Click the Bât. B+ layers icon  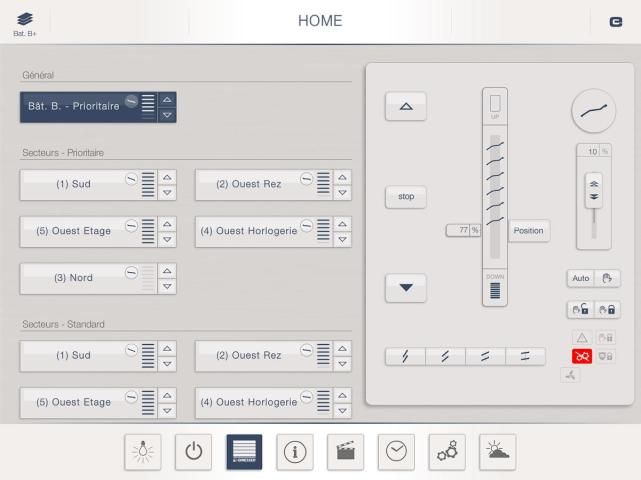pyautogui.click(x=22, y=21)
